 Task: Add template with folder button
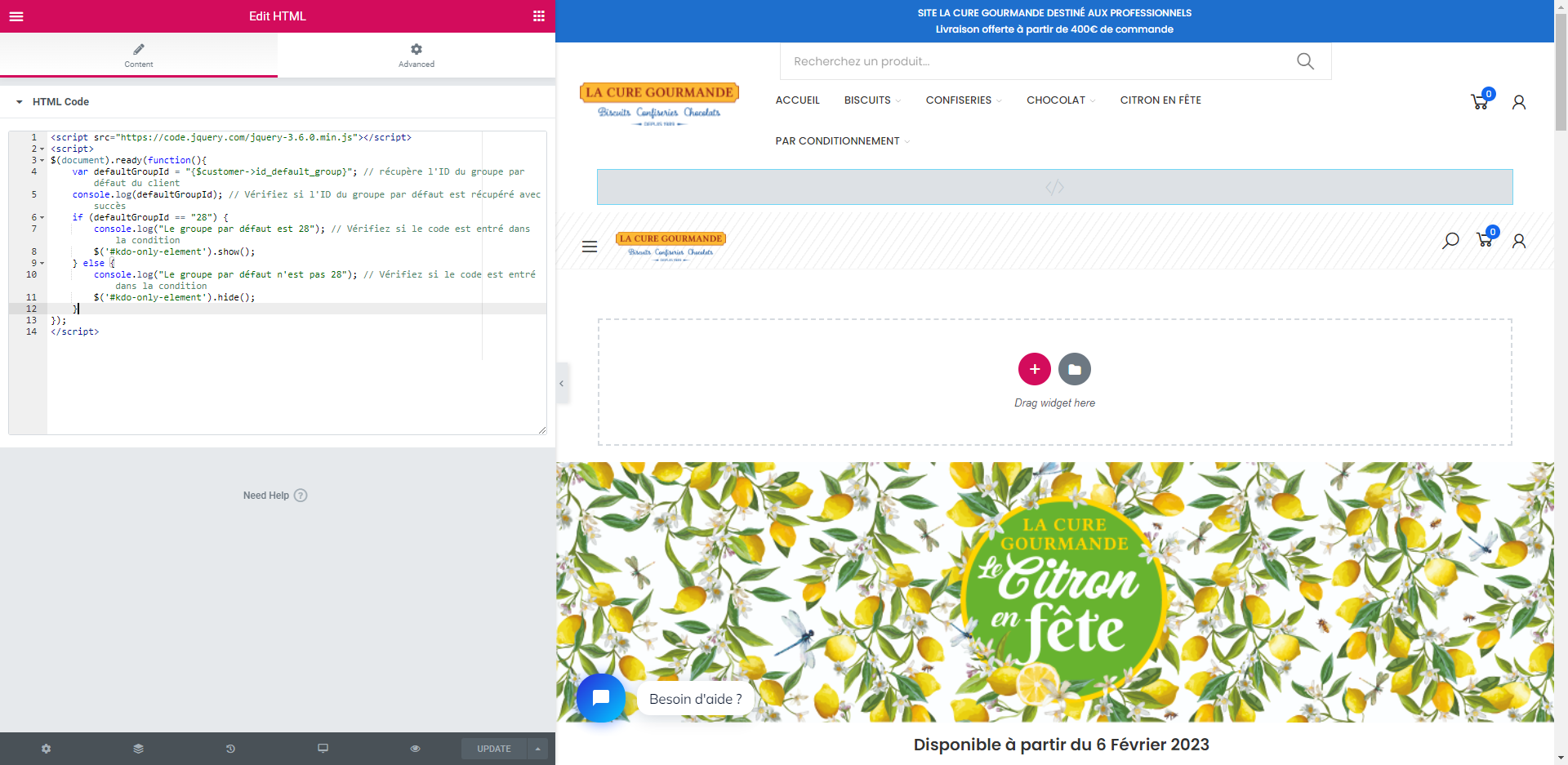(1075, 369)
